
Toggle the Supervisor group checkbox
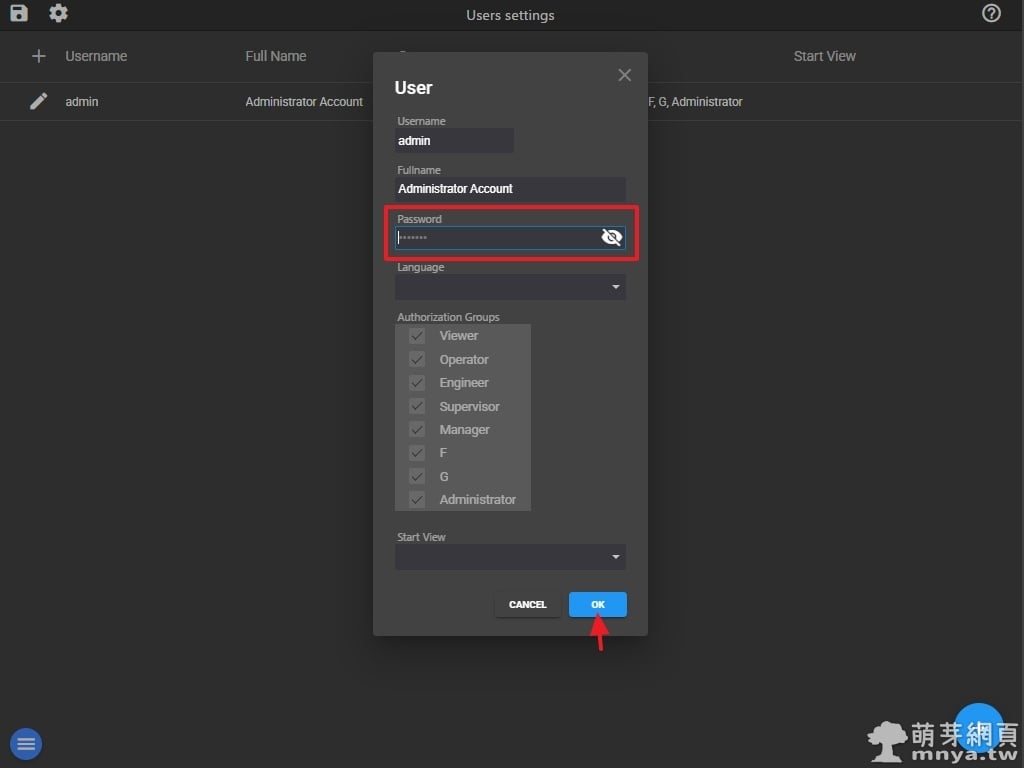tap(417, 407)
